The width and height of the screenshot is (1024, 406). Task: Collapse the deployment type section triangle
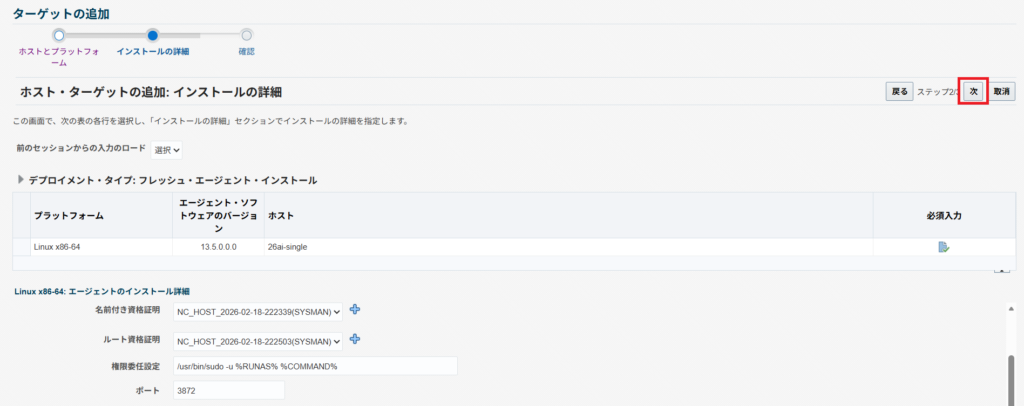point(21,181)
